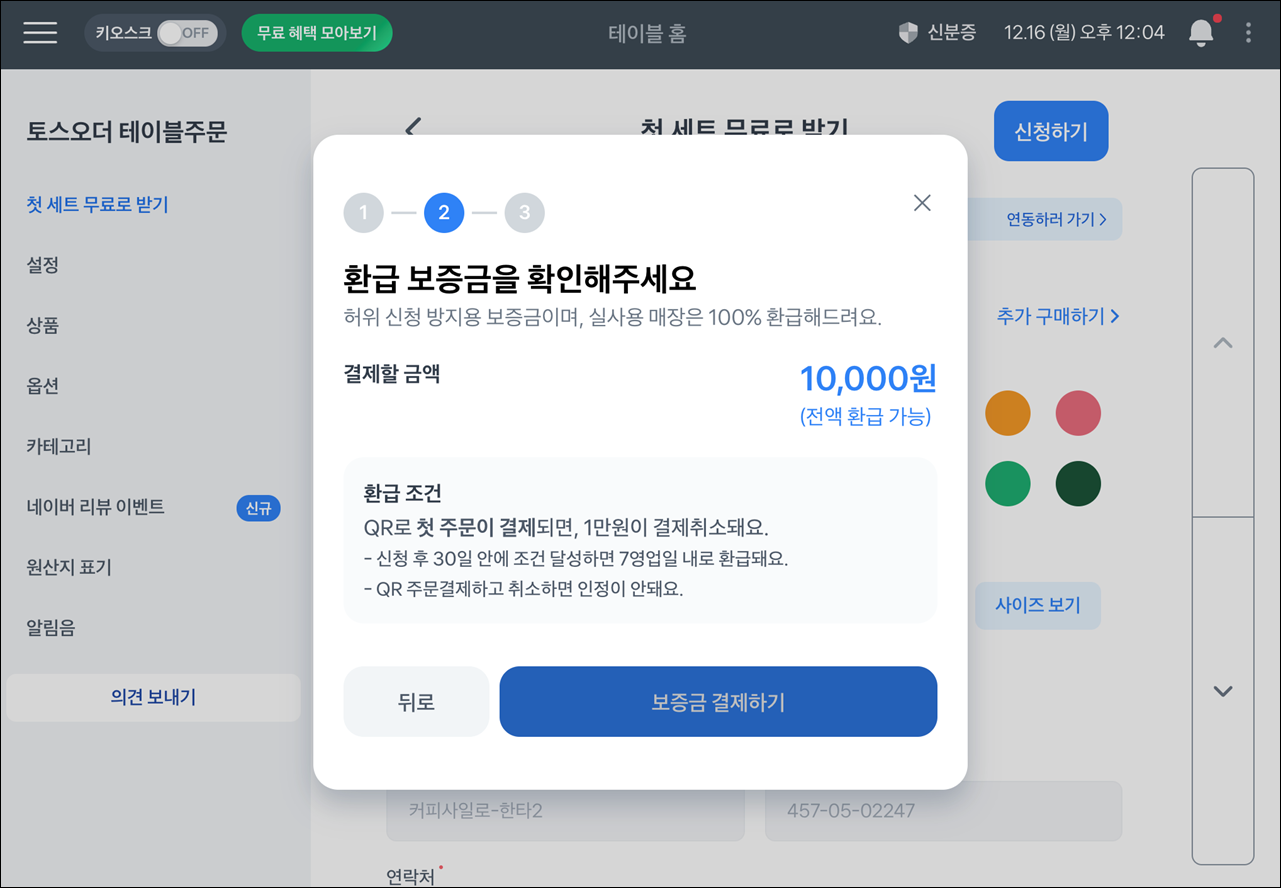Click the 무료 혜택 모아보기 button
Viewport: 1281px width, 888px height.
pyautogui.click(x=316, y=33)
